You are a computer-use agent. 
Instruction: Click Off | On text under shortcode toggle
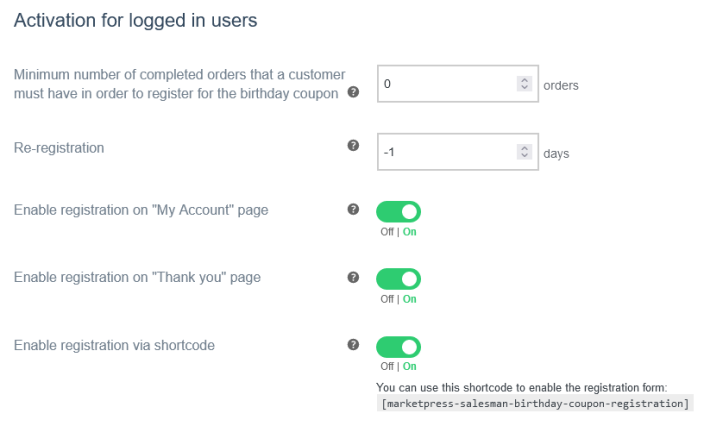point(398,366)
